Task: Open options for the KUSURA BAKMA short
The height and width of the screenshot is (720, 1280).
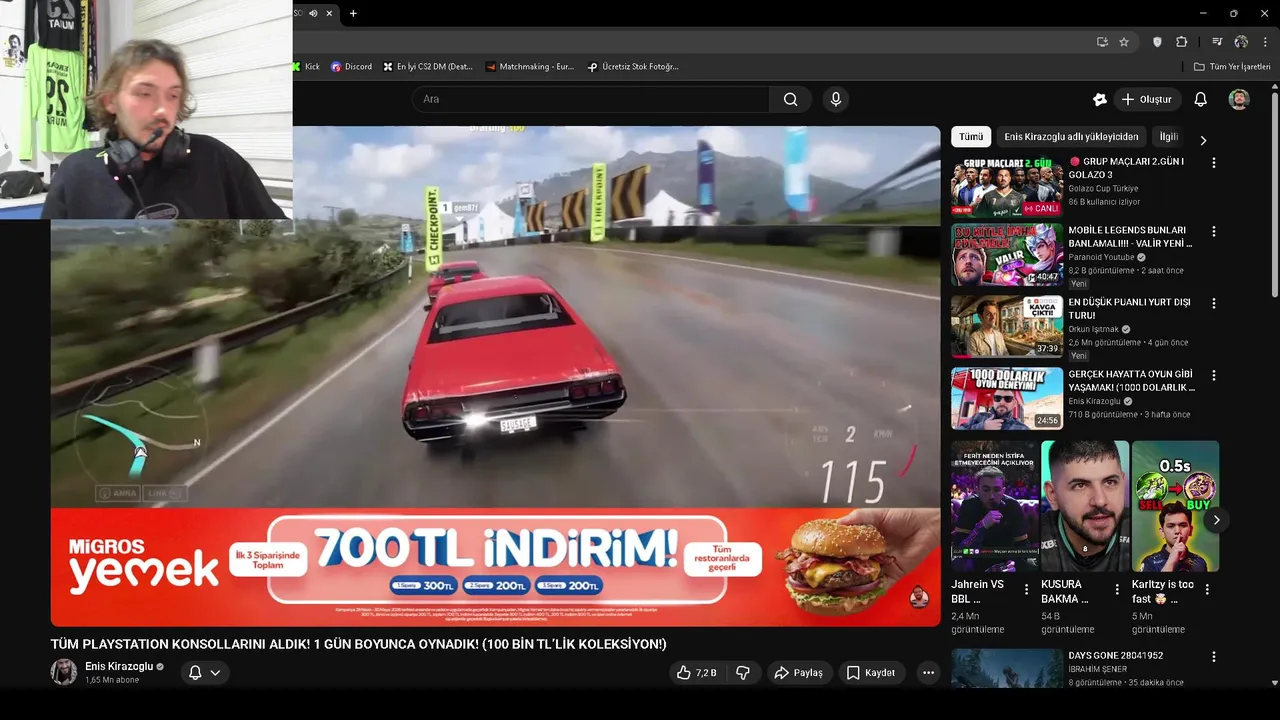Action: [x=1116, y=590]
